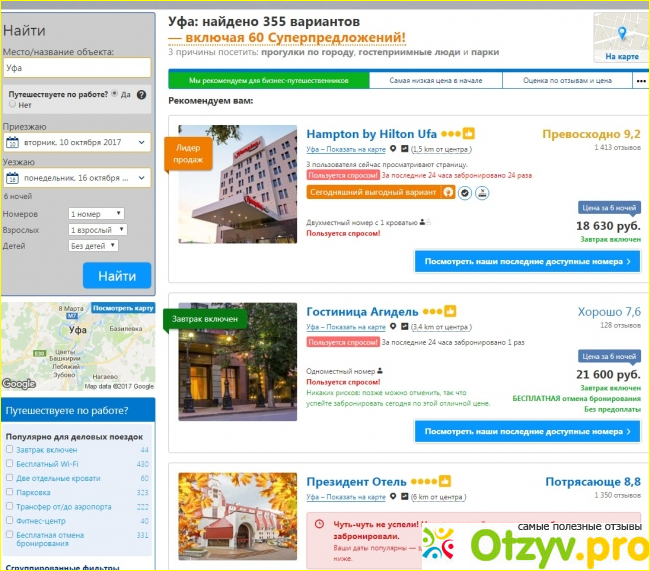This screenshot has height=571, width=650.
Task: Select 'Да' radio for travelling for work
Action: pos(115,94)
